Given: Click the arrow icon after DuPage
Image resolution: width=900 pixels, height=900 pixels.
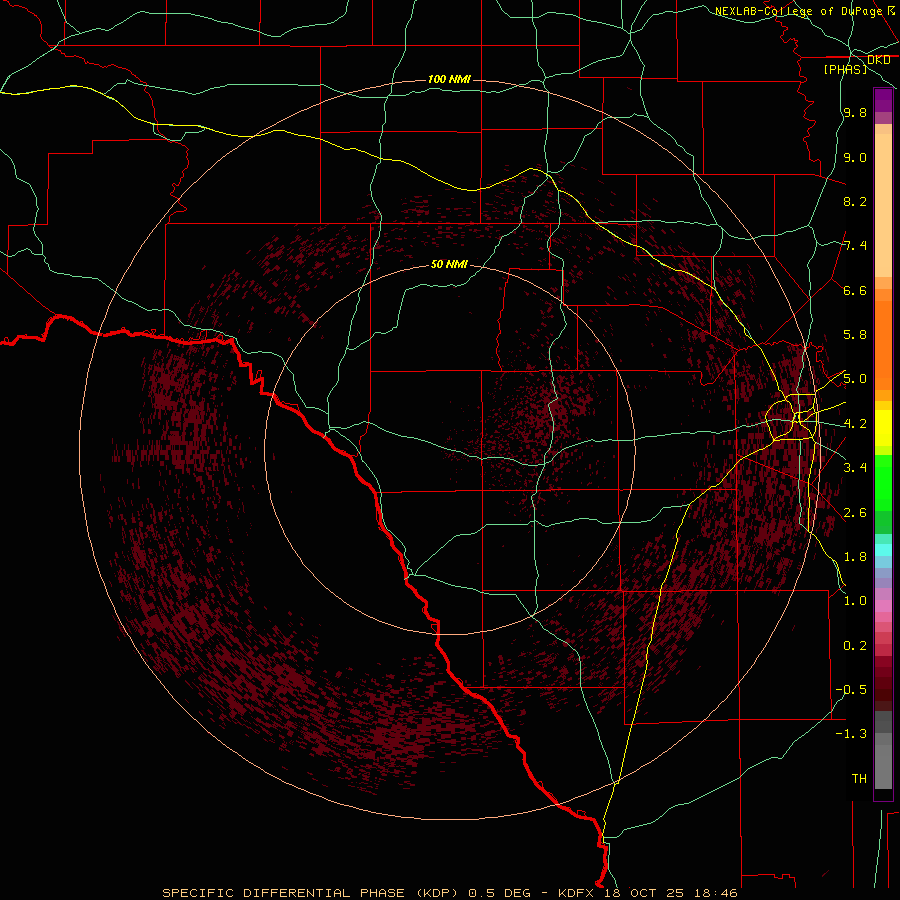Looking at the screenshot, I should (x=891, y=10).
